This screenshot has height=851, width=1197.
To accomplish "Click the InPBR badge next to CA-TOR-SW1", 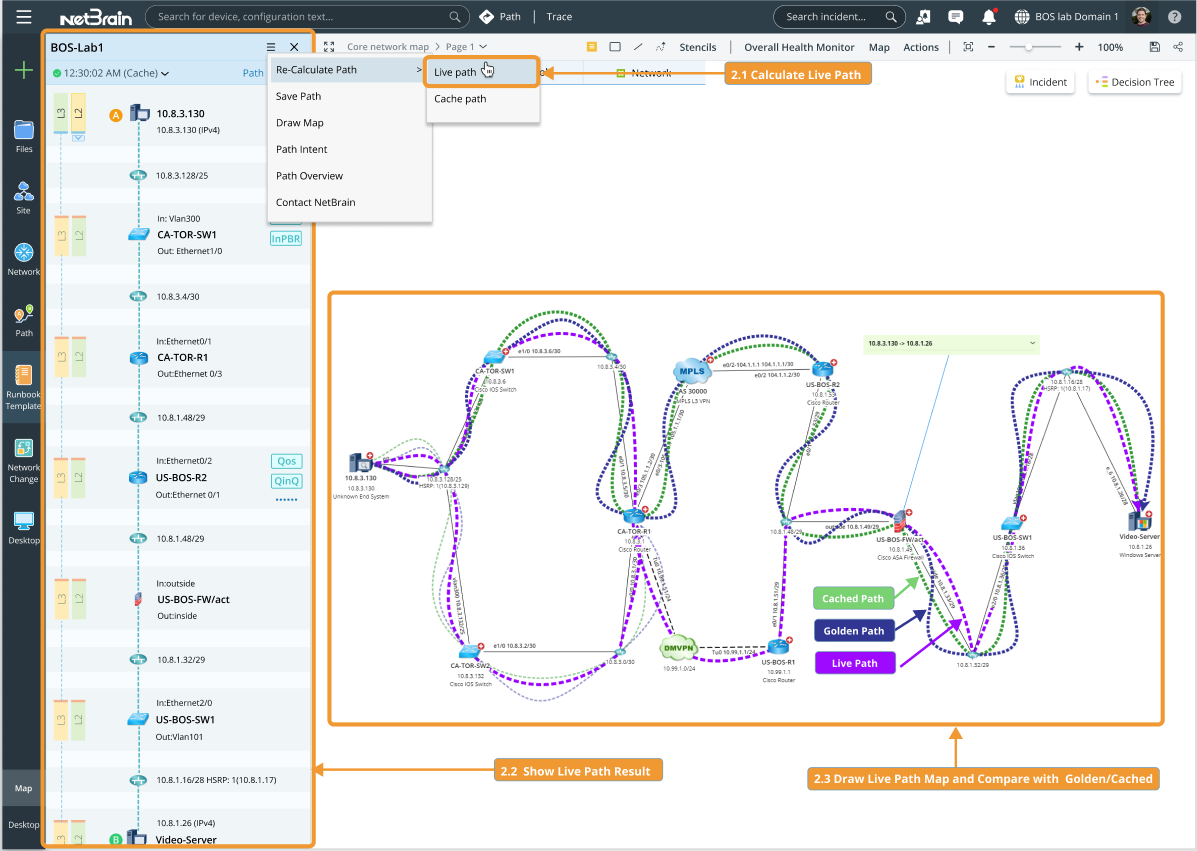I will coord(285,238).
